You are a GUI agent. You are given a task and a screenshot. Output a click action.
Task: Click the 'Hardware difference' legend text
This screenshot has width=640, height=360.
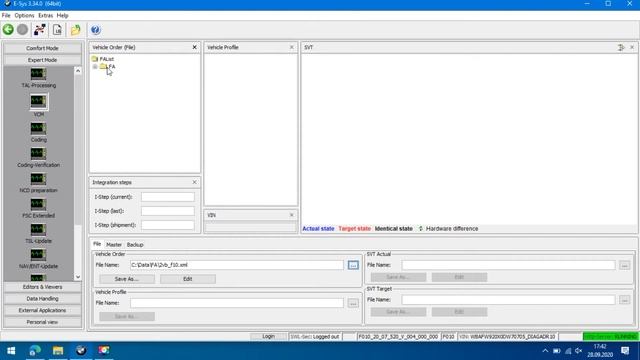452,229
